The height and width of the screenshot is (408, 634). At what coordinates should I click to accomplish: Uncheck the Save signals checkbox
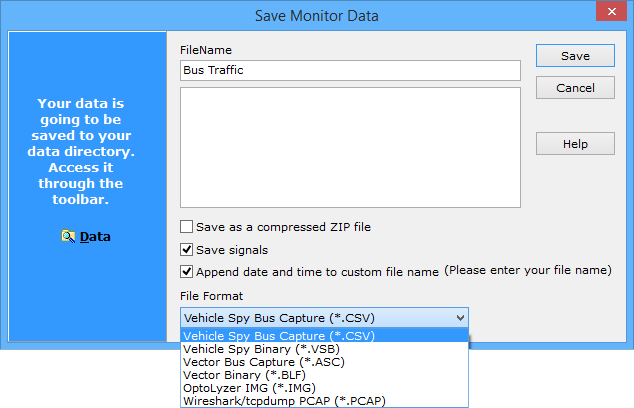187,249
